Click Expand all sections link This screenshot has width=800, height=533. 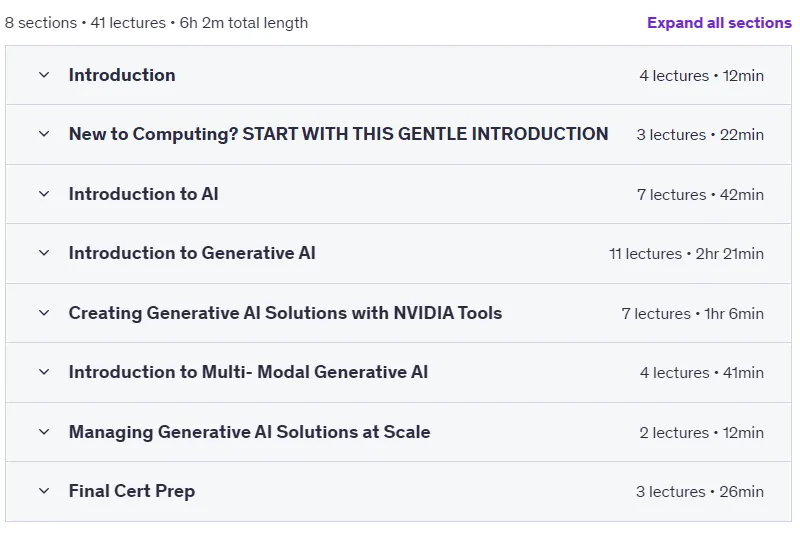click(x=719, y=23)
